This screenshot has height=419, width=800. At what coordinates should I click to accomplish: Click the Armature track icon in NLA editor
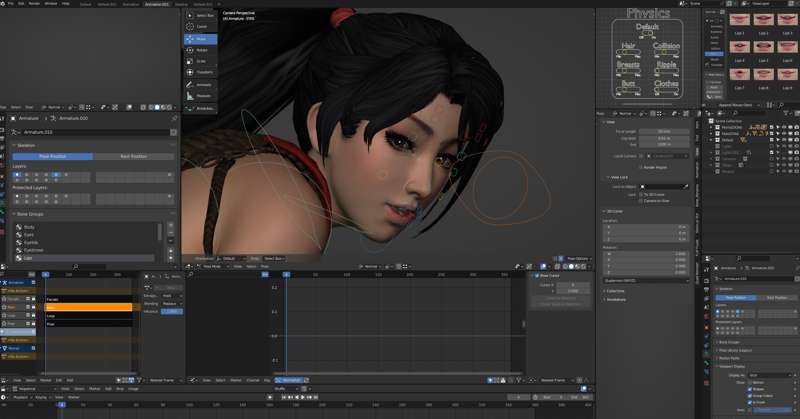click(x=5, y=282)
